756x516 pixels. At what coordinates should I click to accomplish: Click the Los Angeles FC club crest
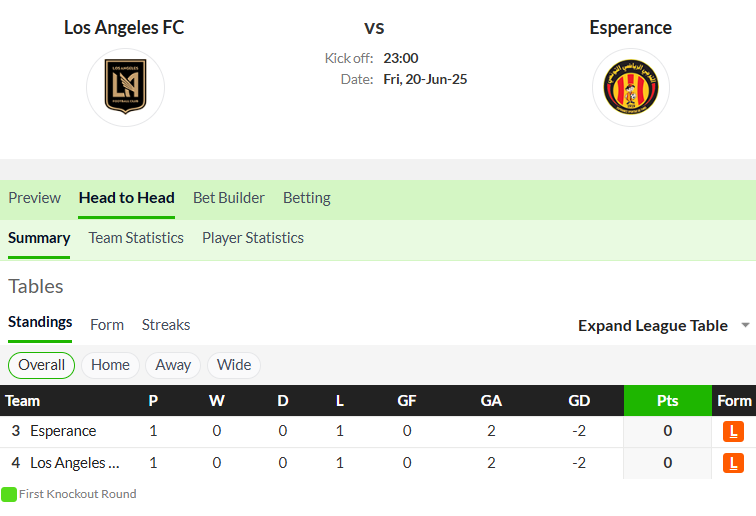(x=125, y=87)
